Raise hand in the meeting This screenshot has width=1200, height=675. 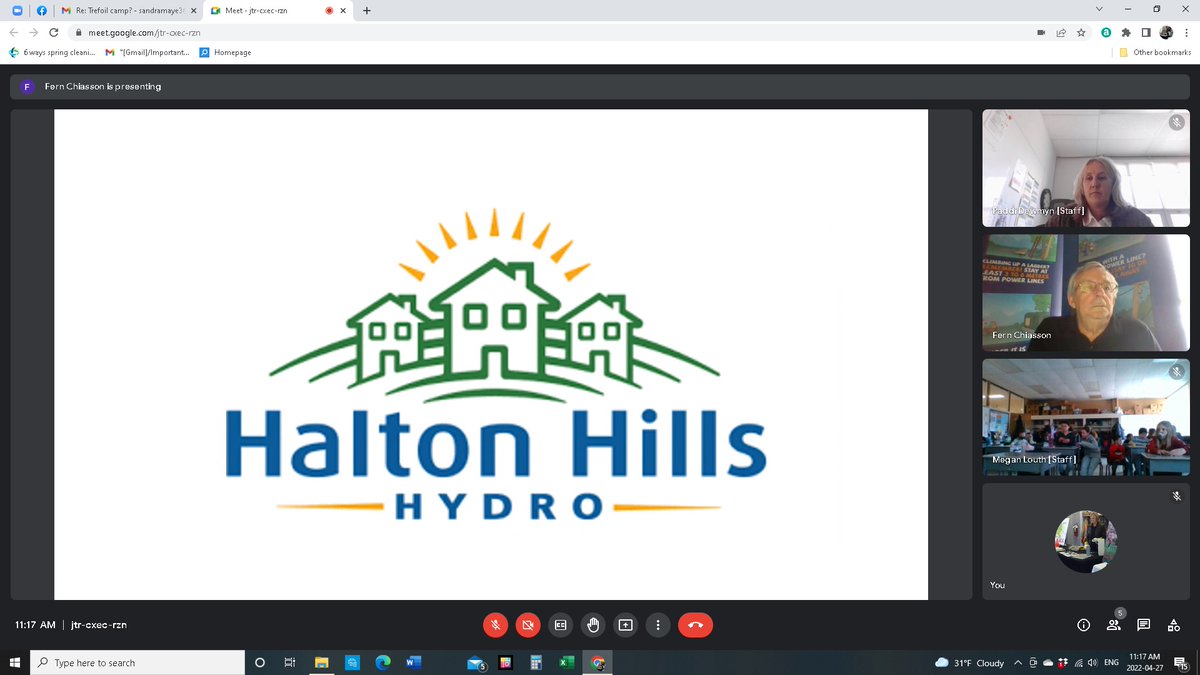coord(593,625)
